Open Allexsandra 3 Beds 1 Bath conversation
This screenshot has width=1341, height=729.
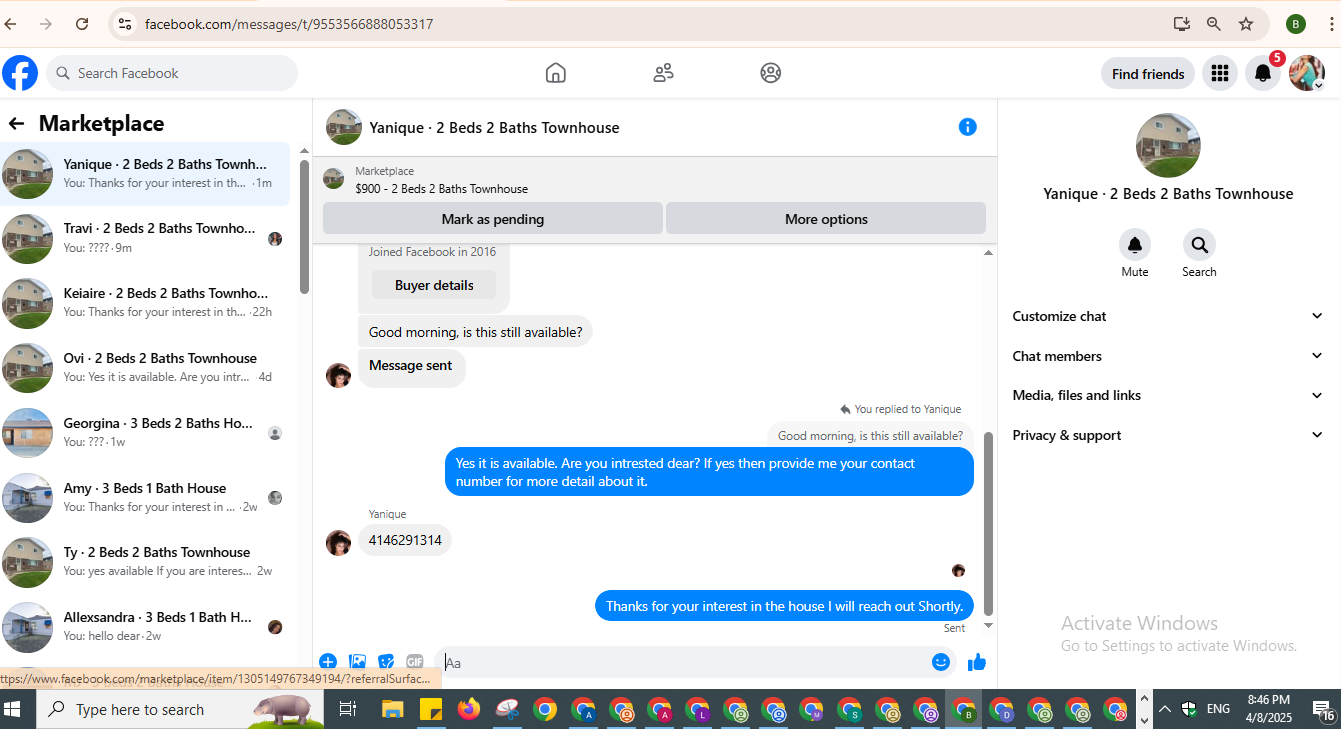(x=146, y=627)
